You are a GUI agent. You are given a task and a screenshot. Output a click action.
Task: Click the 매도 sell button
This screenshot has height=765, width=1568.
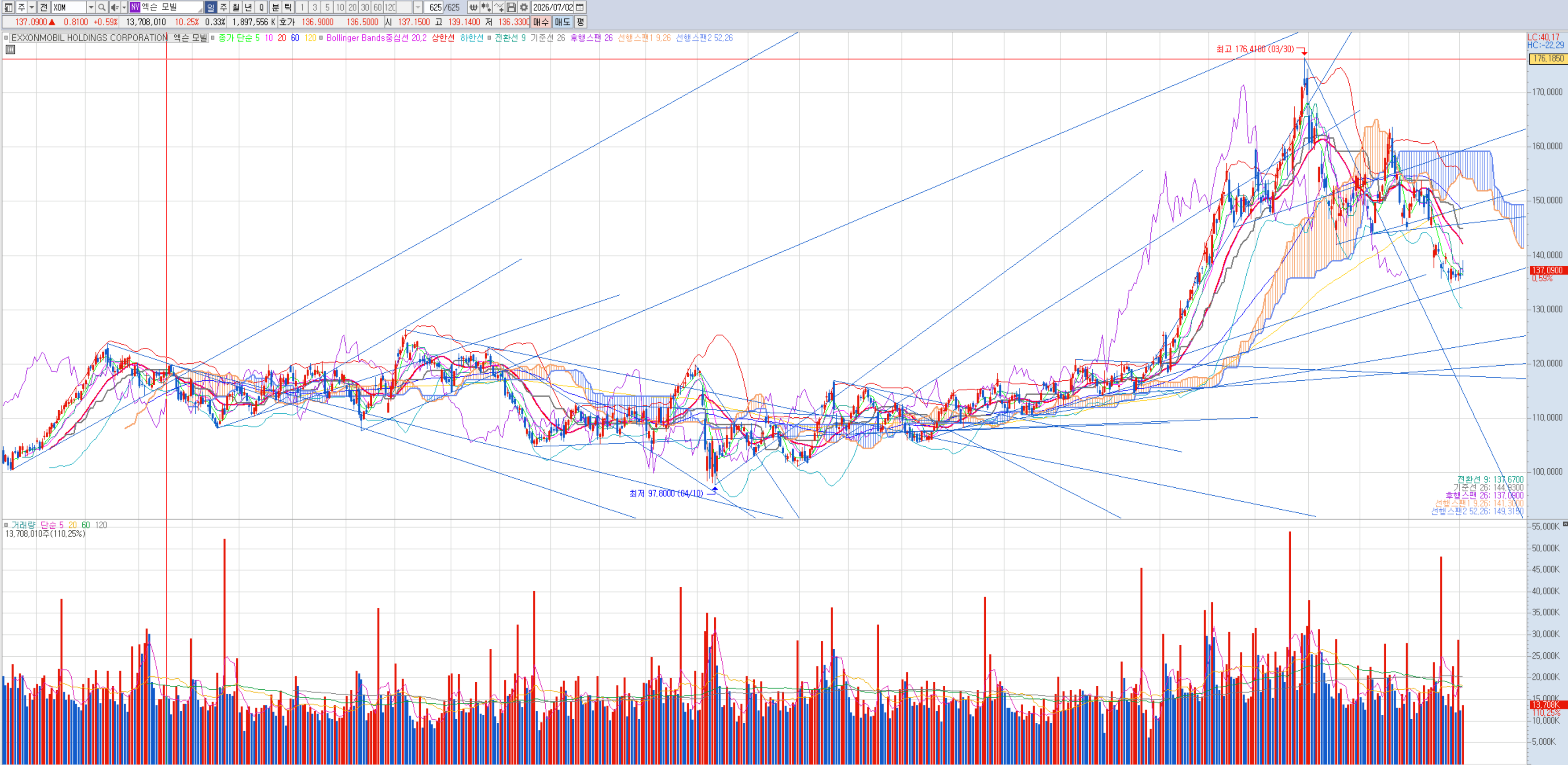click(562, 22)
